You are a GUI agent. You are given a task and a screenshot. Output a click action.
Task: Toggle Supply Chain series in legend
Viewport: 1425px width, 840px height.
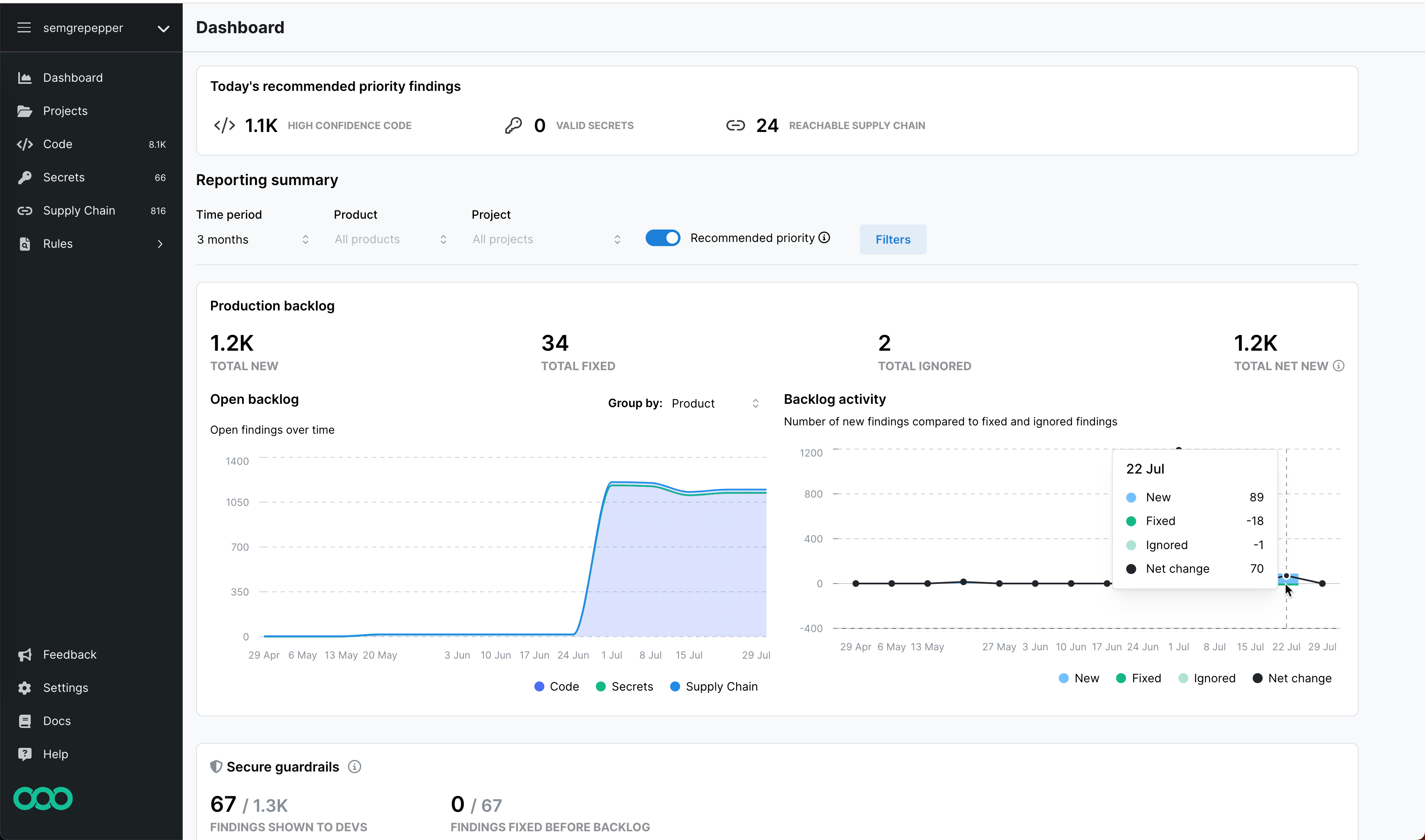point(713,686)
